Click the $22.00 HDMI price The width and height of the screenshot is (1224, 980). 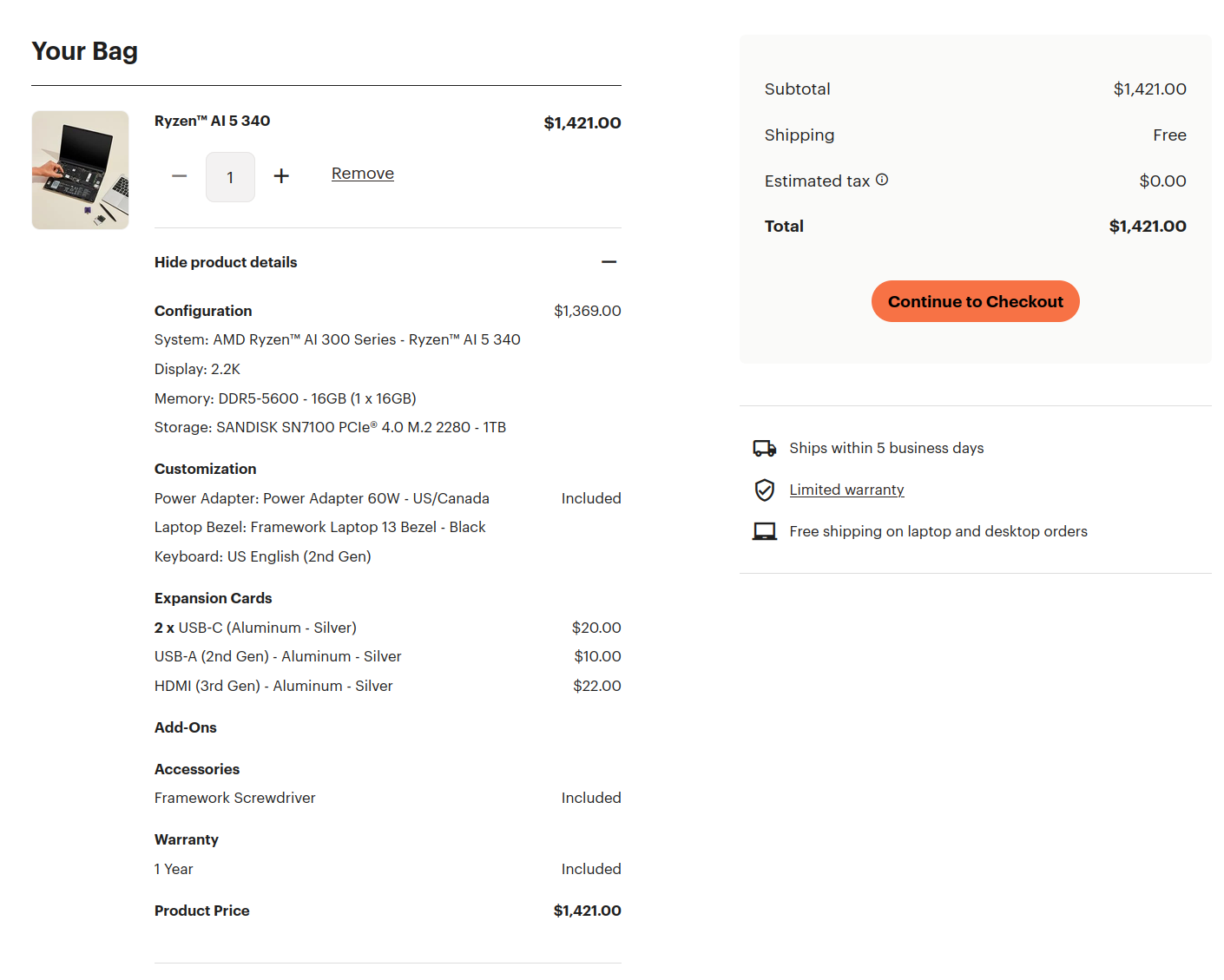pos(597,686)
